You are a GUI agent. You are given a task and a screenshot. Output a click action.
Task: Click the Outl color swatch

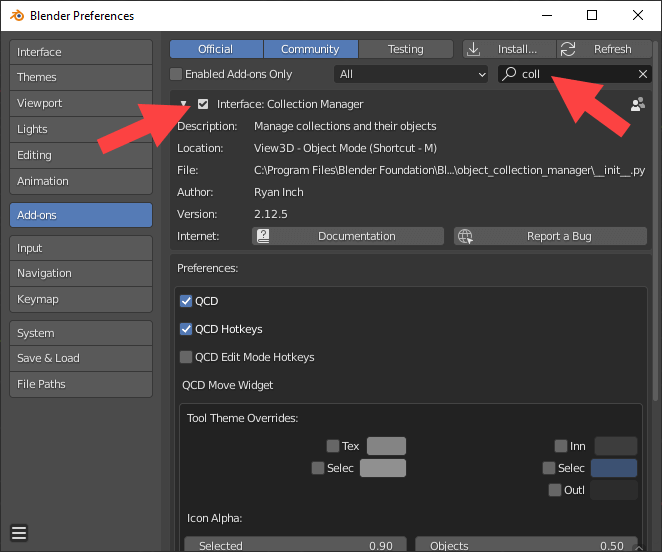click(613, 490)
